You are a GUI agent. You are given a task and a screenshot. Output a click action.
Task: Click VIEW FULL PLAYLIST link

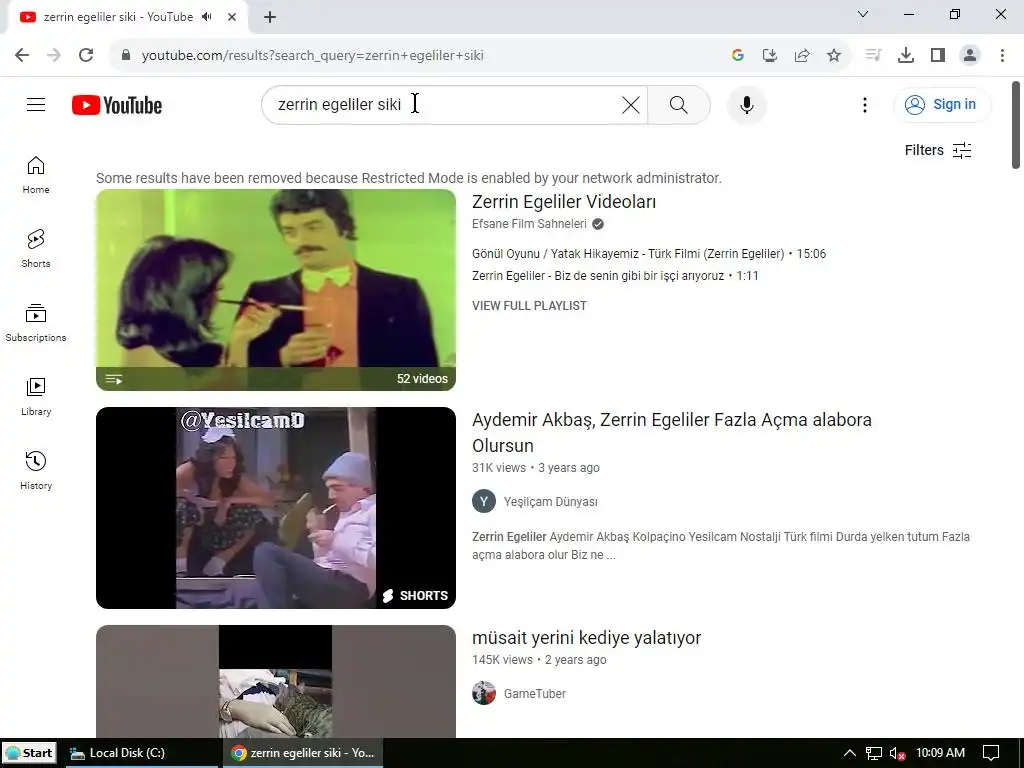tap(529, 306)
